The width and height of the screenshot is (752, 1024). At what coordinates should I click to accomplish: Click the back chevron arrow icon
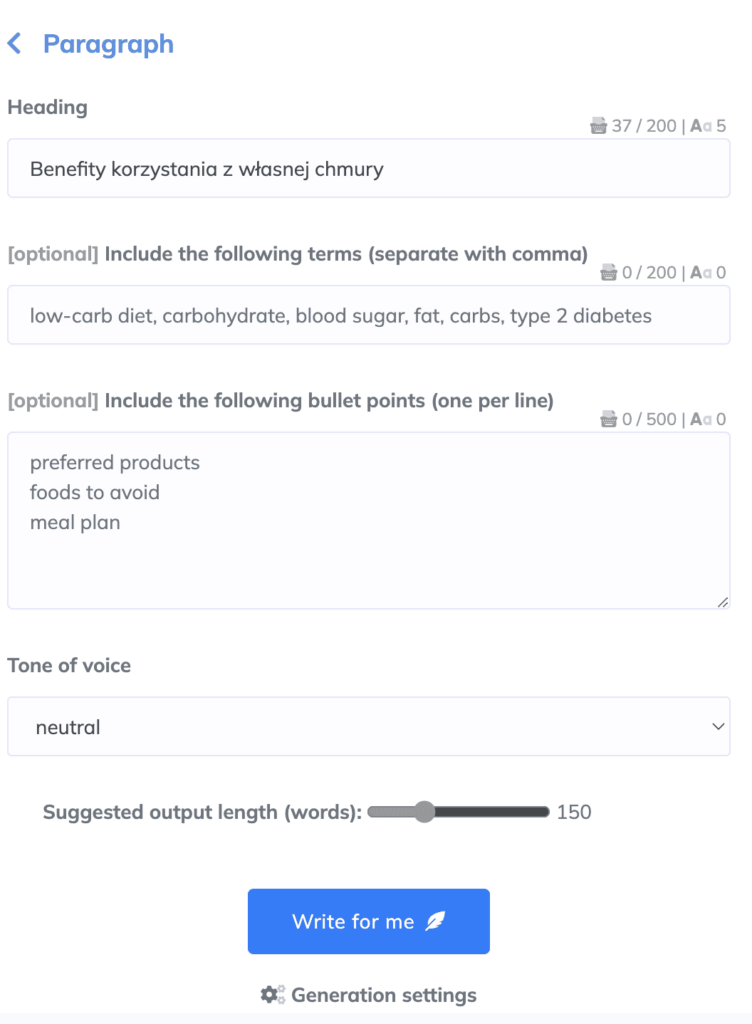(x=14, y=44)
